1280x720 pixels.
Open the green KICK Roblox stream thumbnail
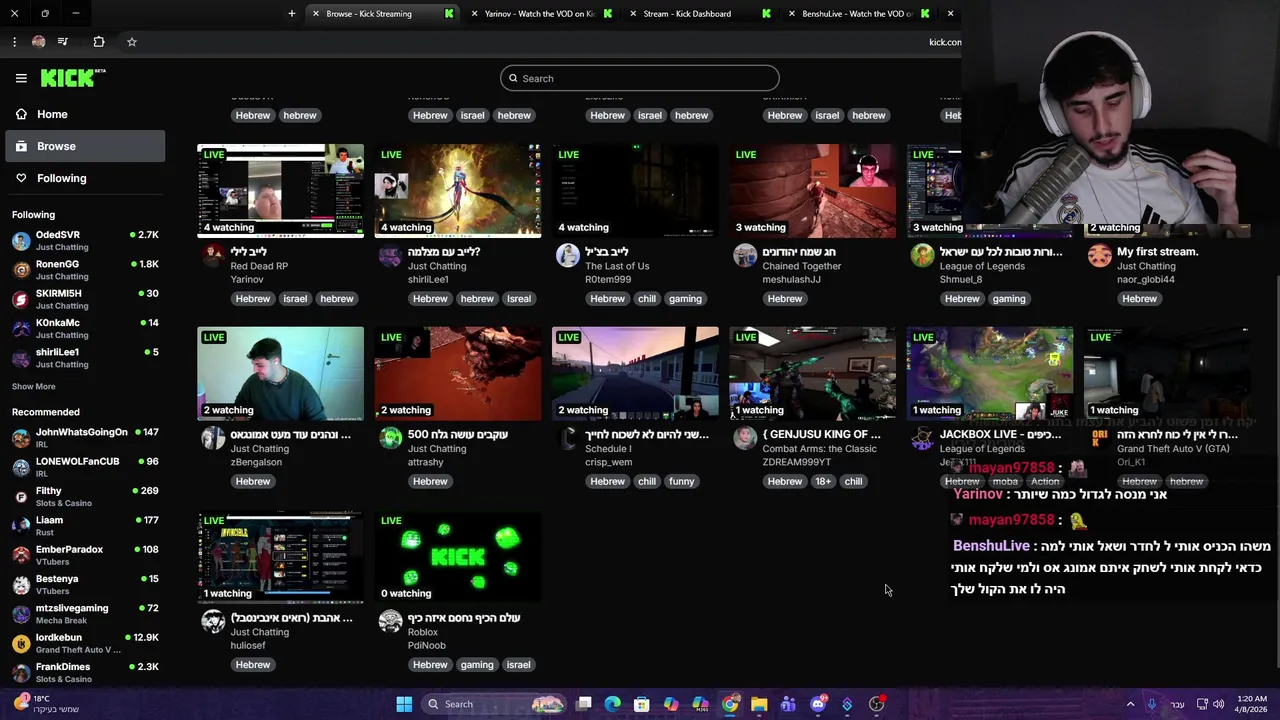[458, 557]
